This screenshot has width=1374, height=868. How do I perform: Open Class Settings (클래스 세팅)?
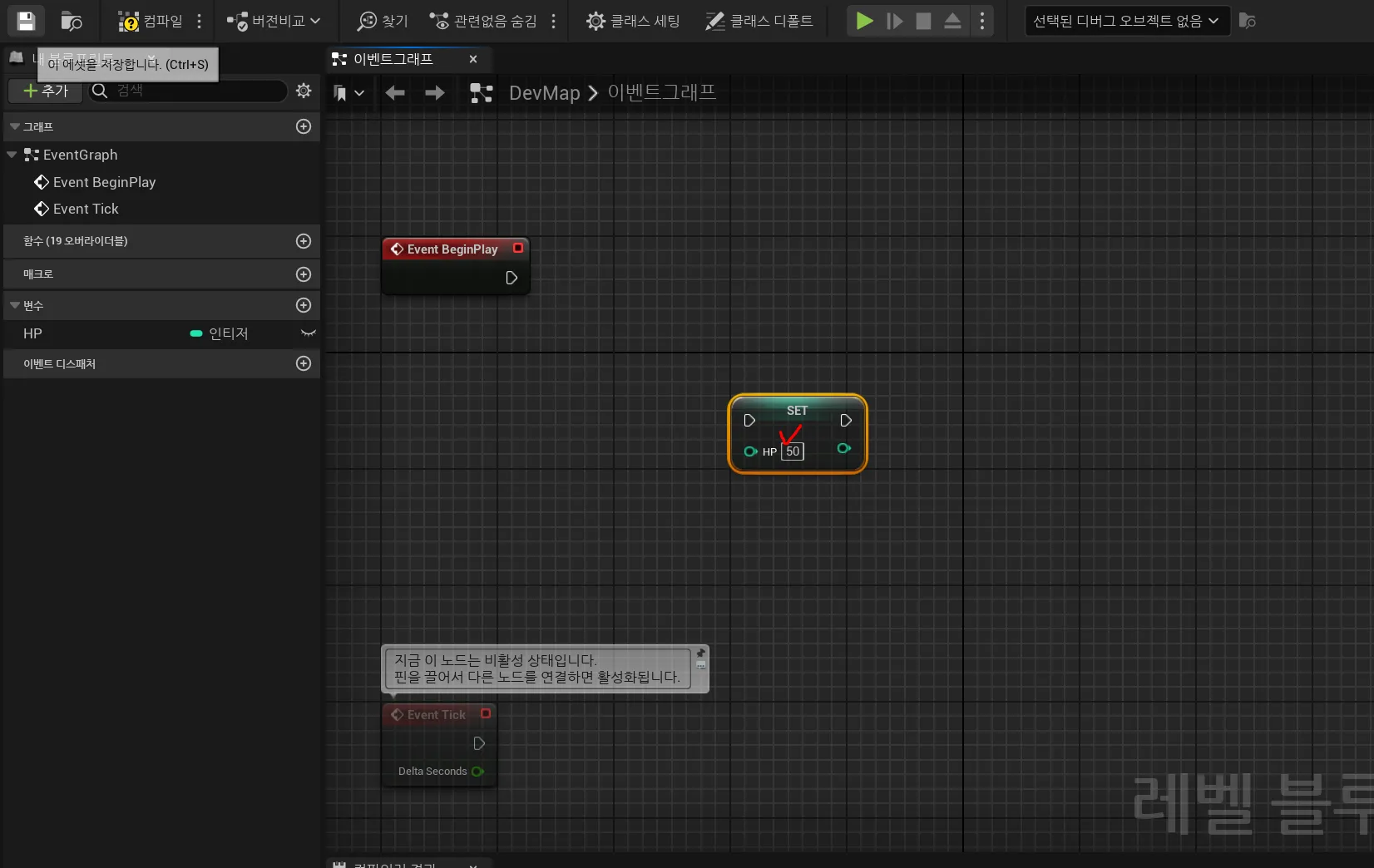pos(633,21)
